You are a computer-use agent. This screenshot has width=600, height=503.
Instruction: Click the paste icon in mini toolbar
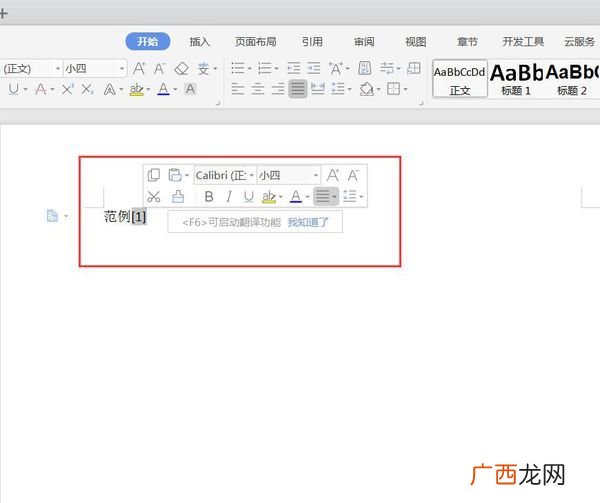174,175
